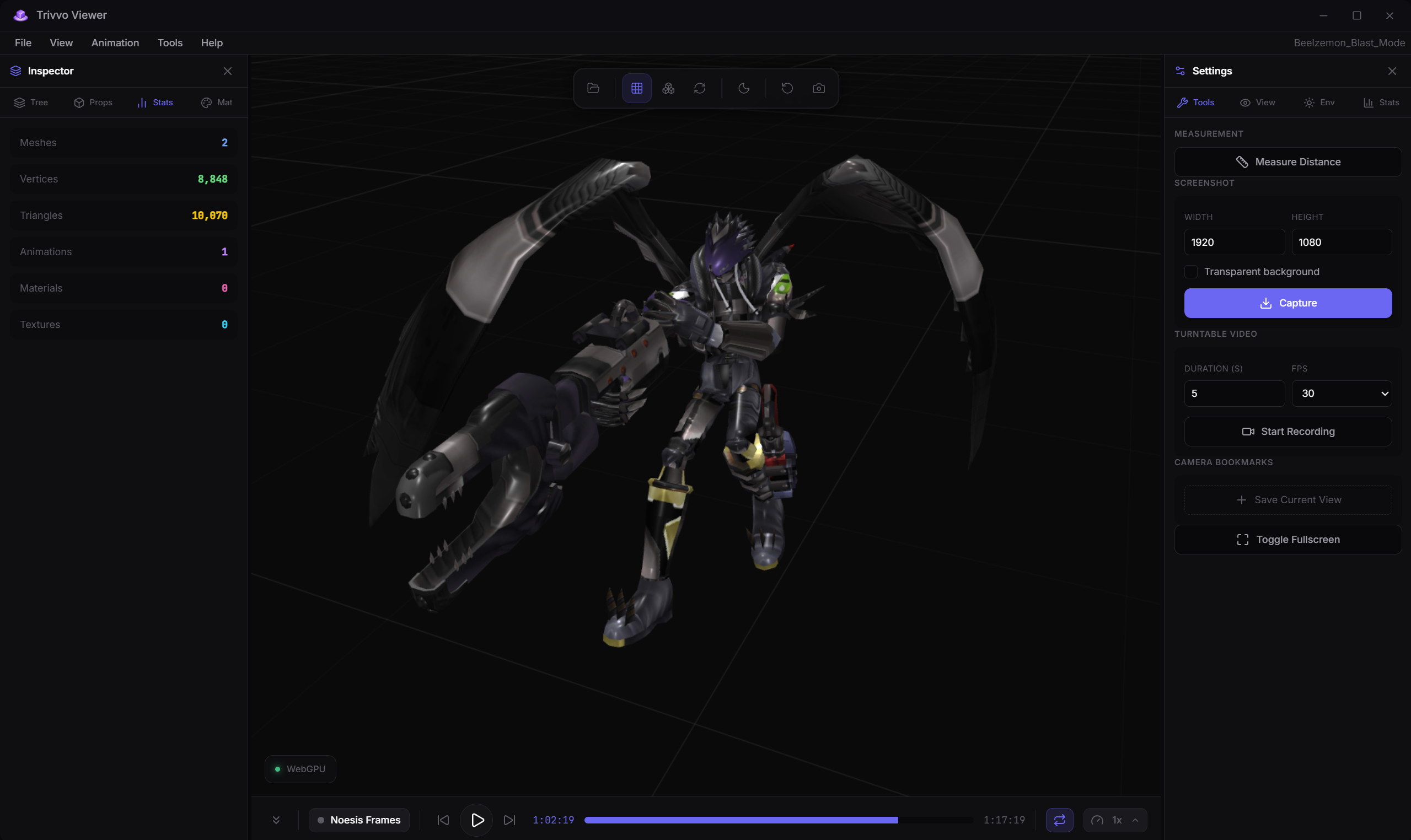
Task: Enable Transparent background for screenshots
Action: [x=1191, y=272]
